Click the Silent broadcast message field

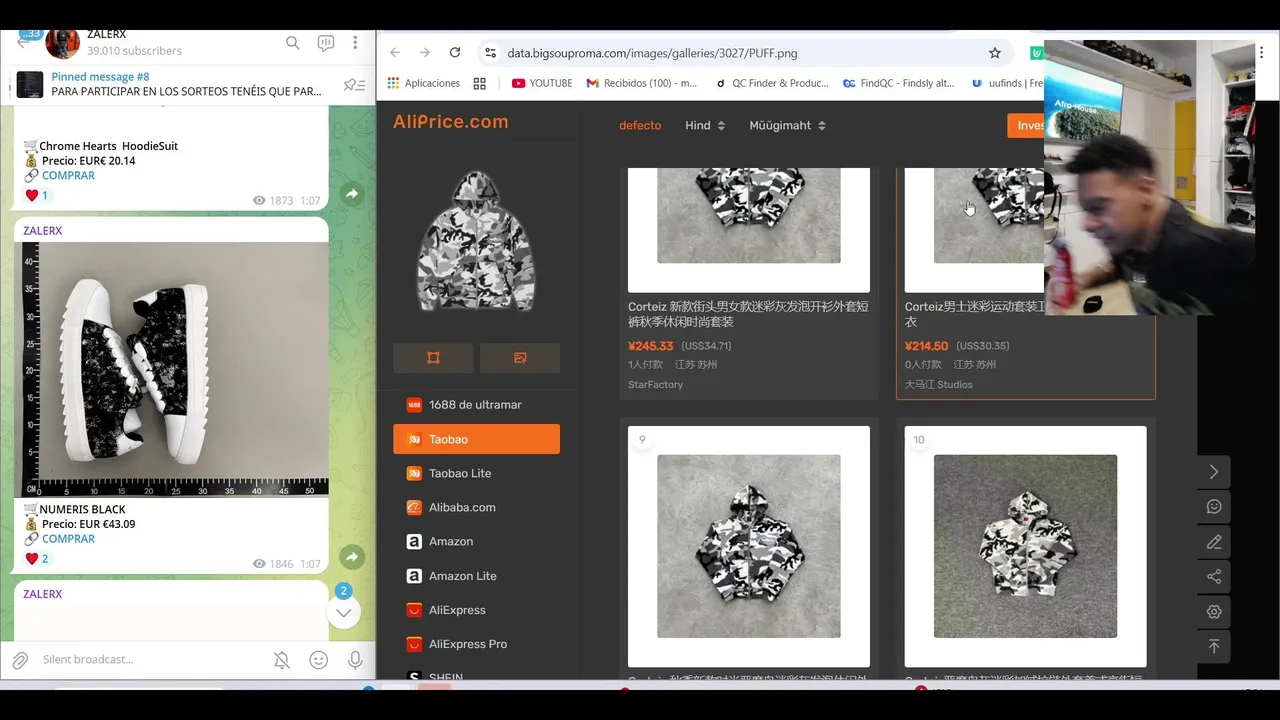[150, 660]
